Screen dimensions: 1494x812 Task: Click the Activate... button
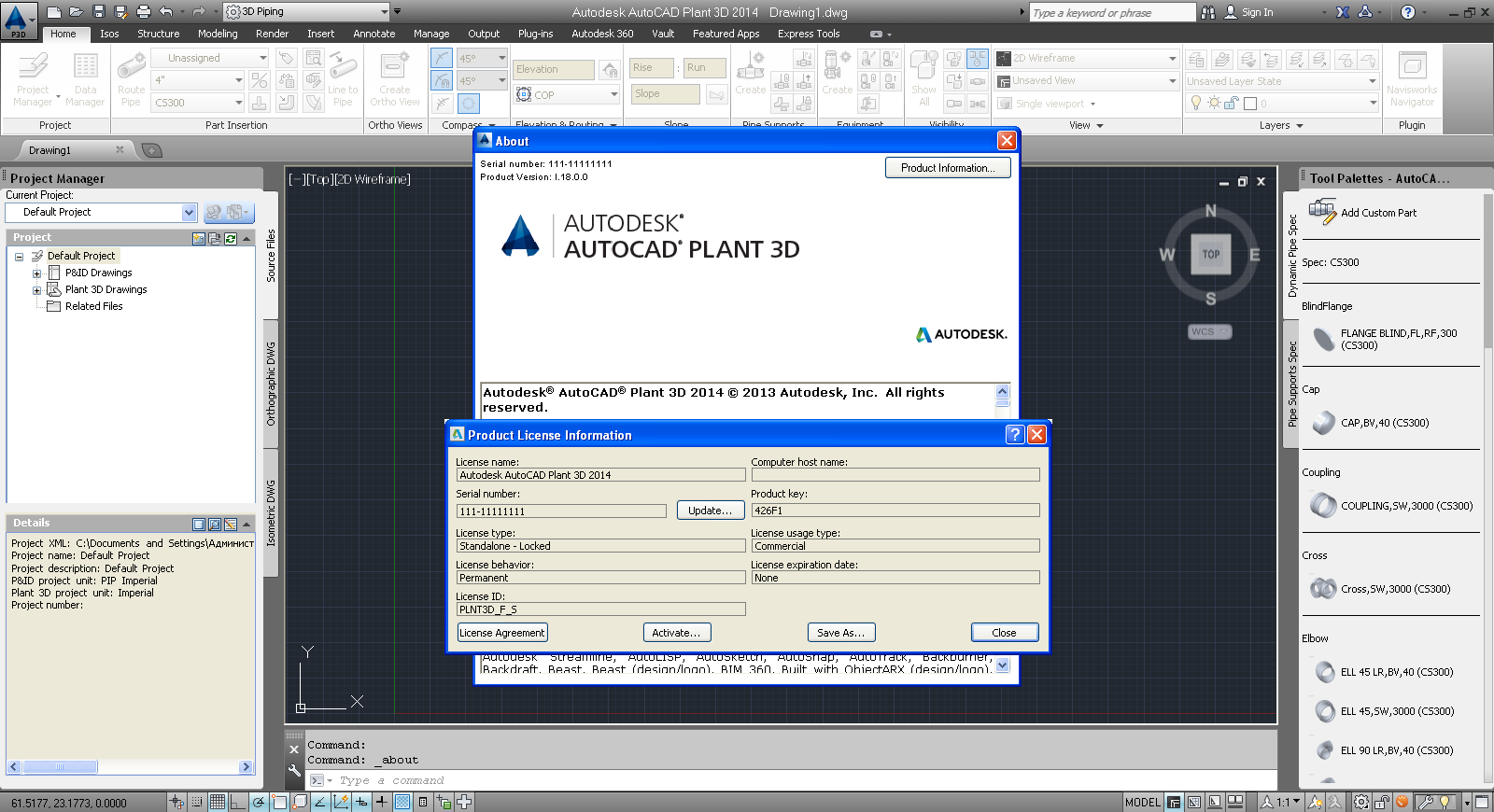[677, 633]
